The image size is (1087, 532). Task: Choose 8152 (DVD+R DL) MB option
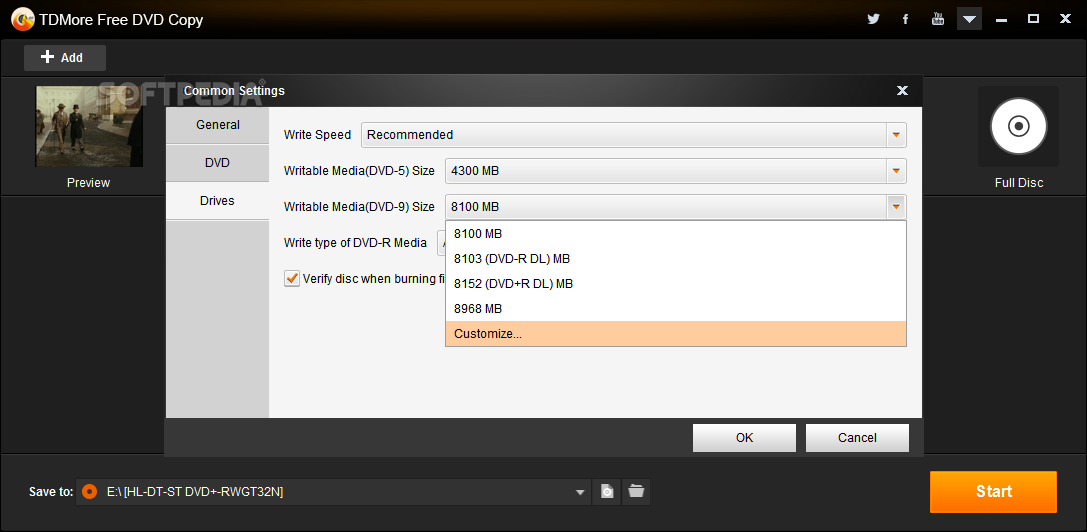point(676,284)
